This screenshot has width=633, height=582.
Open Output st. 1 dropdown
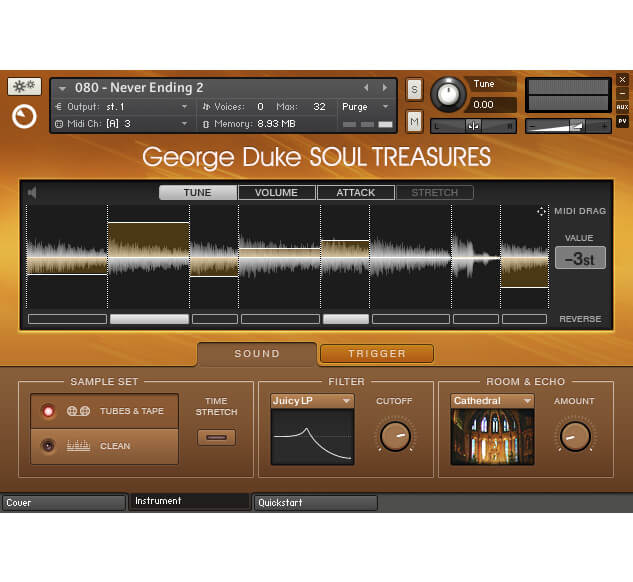(x=184, y=107)
